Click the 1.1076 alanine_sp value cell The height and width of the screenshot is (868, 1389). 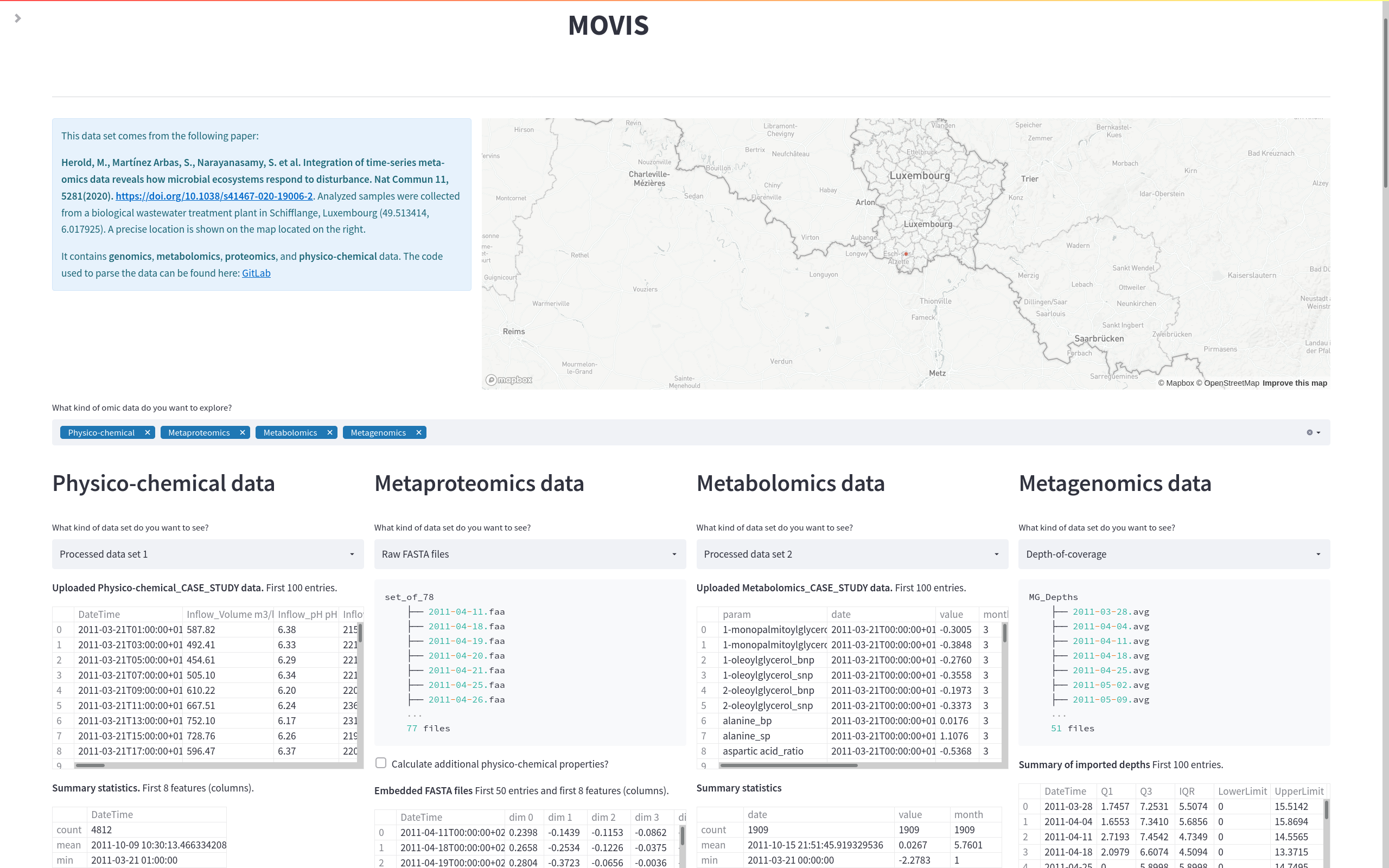(957, 736)
